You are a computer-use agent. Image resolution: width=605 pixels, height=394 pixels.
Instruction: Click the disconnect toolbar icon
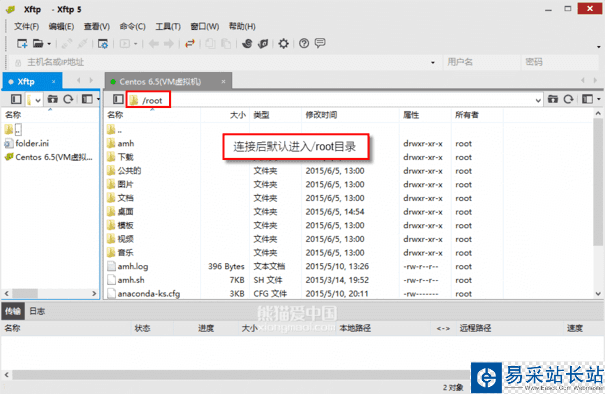(x=82, y=44)
